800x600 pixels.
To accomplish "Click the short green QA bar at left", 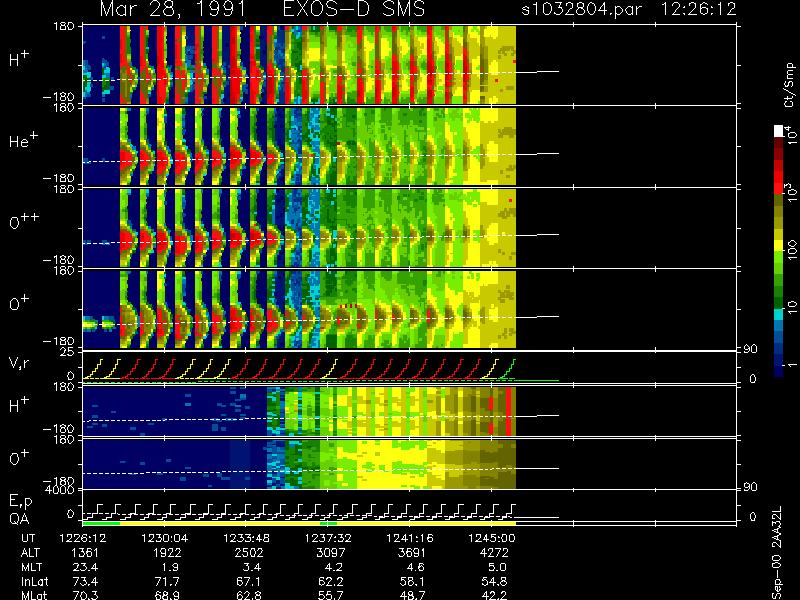I will tap(101, 523).
